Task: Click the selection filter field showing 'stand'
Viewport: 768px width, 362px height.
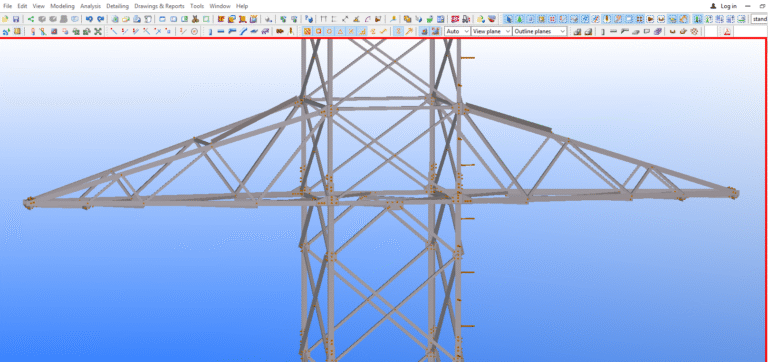Action: tap(759, 19)
